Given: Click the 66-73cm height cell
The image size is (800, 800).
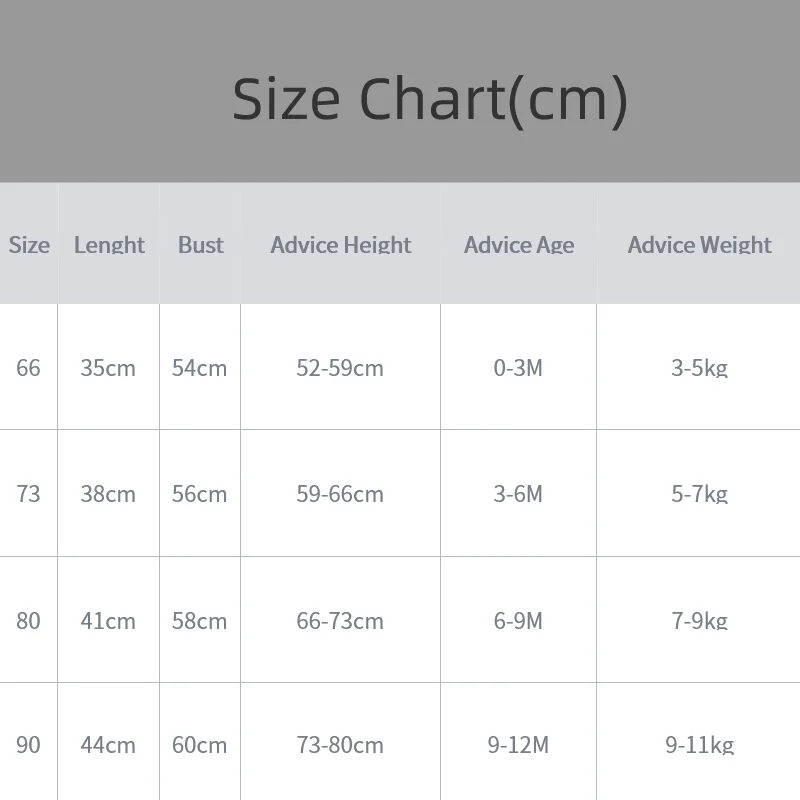Looking at the screenshot, I should click(340, 620).
